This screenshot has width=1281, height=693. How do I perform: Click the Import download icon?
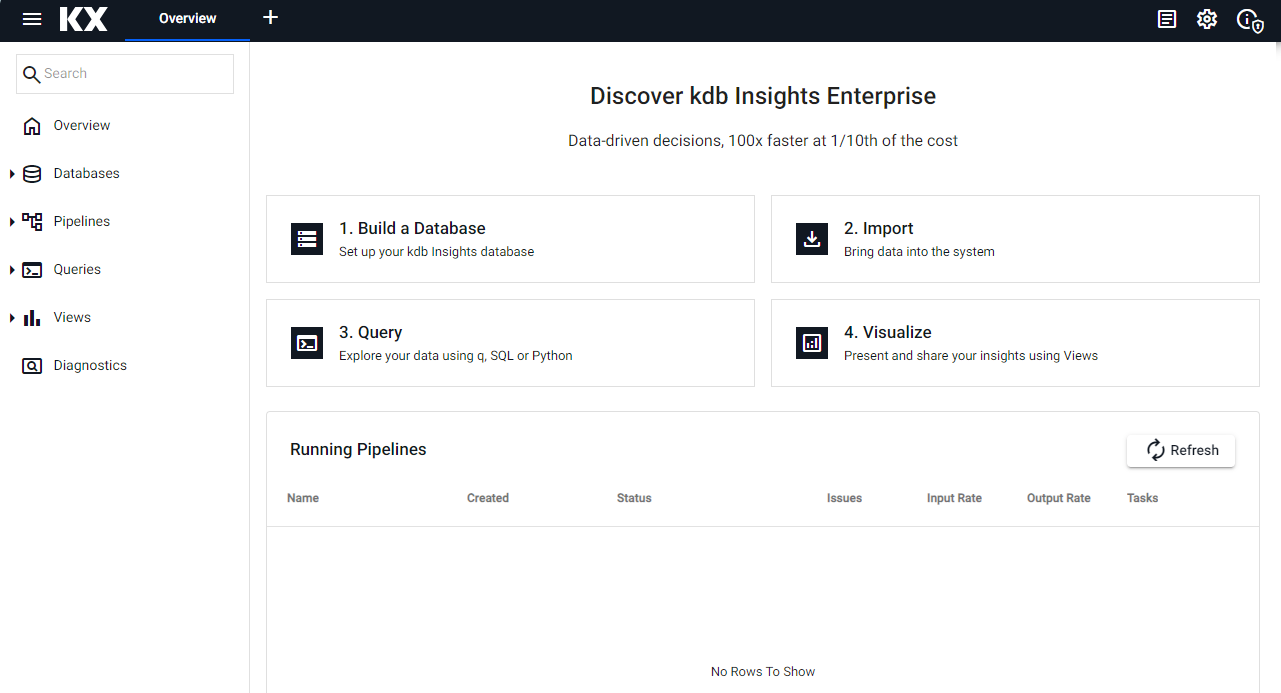click(x=812, y=239)
